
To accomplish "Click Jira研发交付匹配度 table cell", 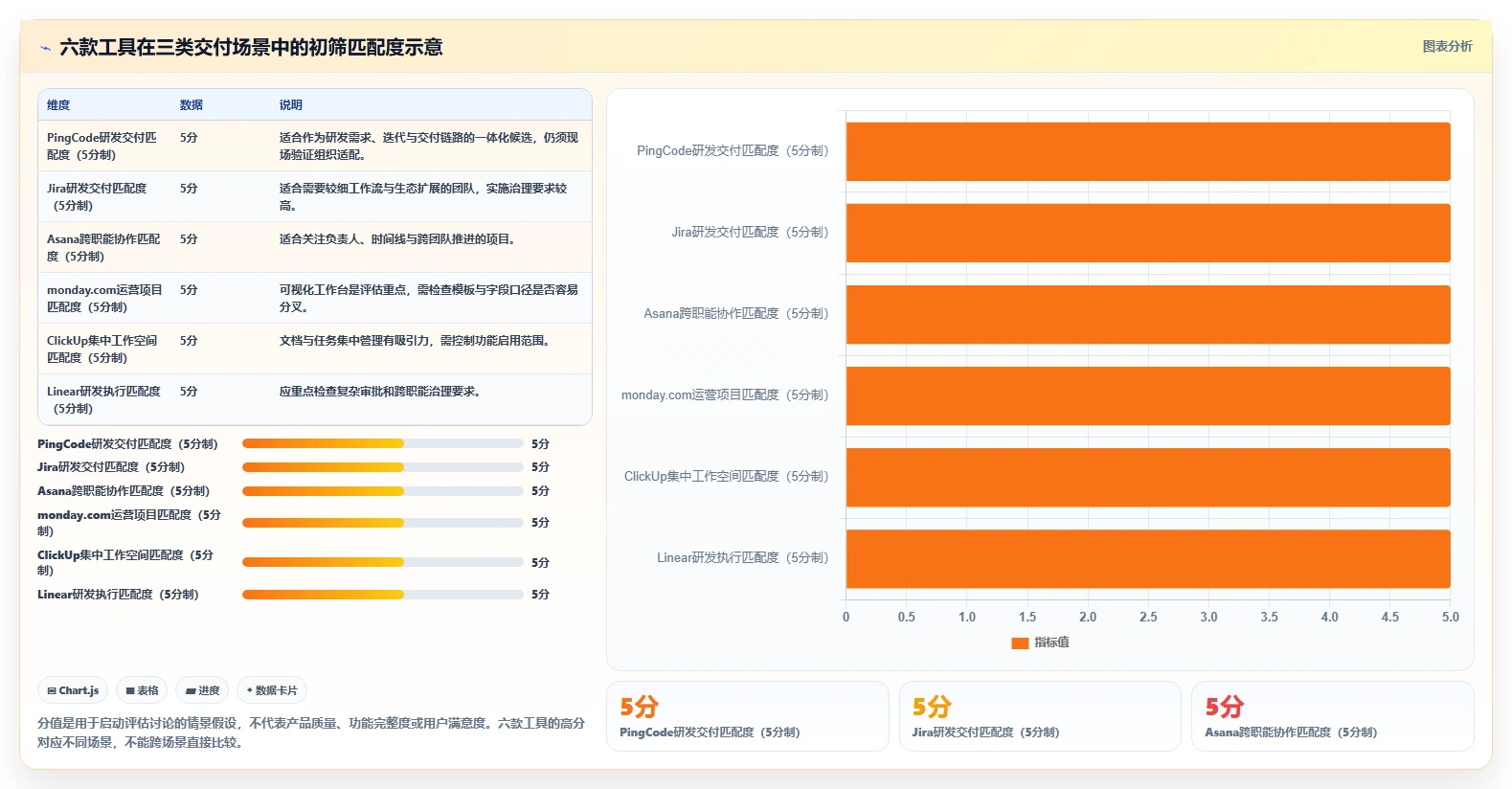I will (103, 196).
